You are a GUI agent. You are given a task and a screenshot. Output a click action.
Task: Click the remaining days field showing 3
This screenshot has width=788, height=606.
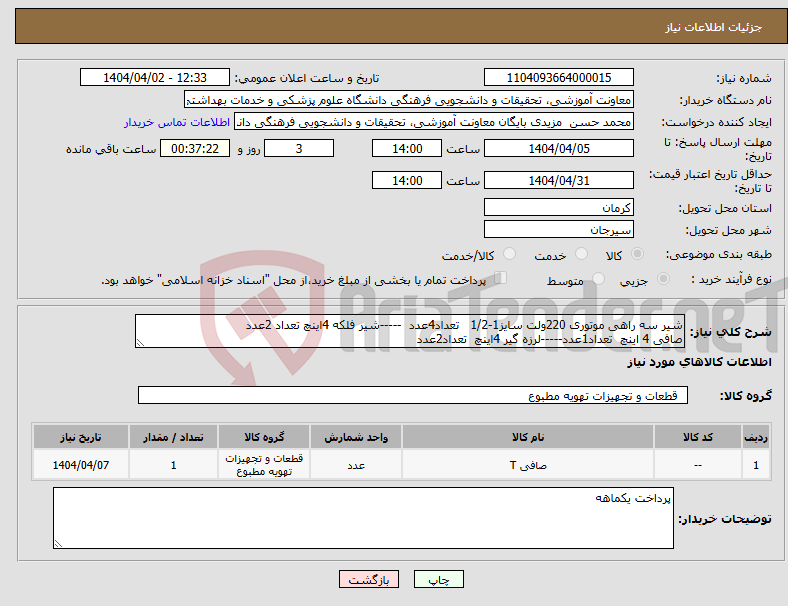(x=299, y=148)
